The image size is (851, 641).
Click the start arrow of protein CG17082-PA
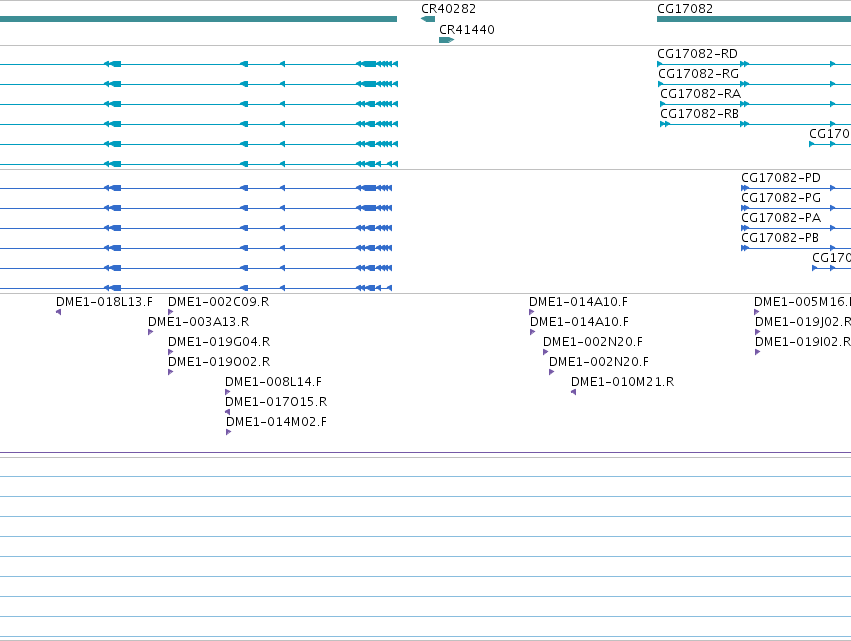(745, 228)
